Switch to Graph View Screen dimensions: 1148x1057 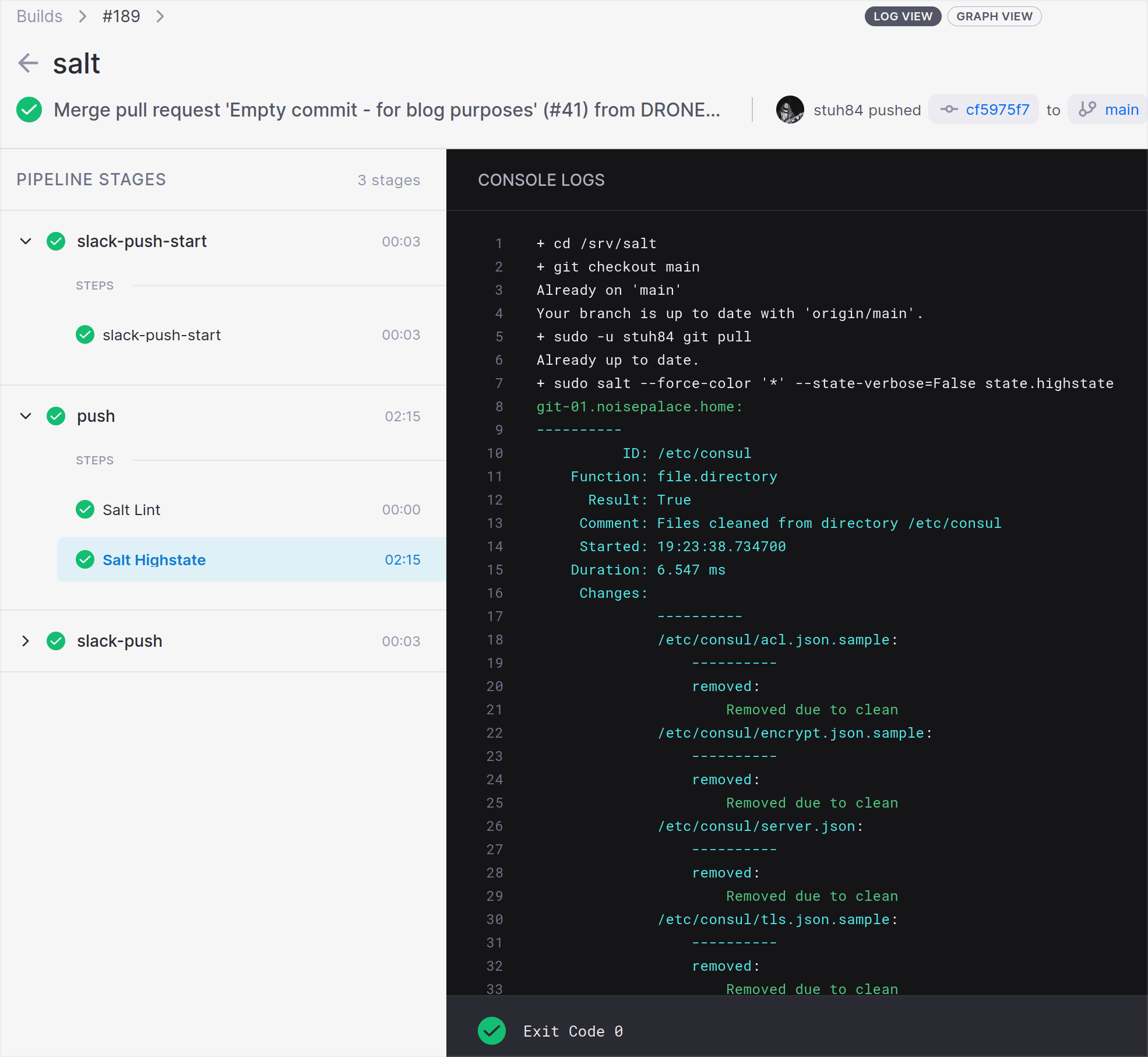coord(994,16)
